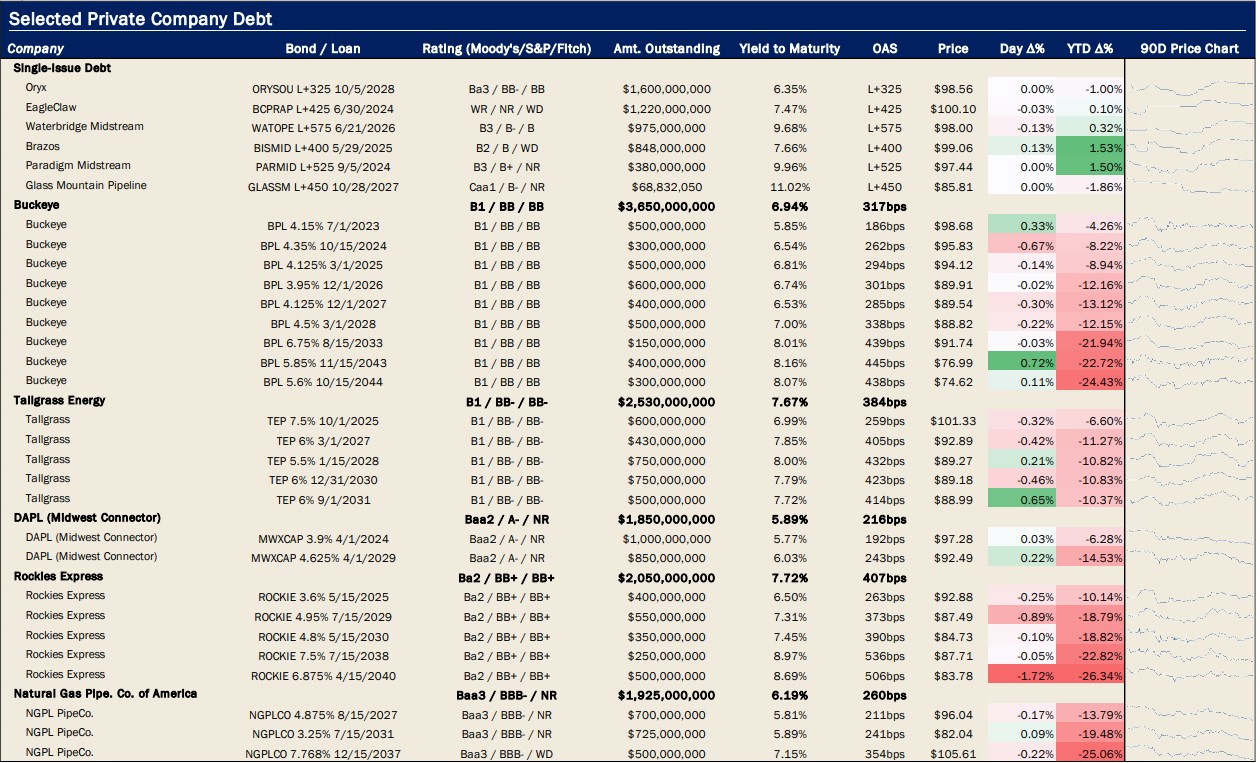Select bond 'NGPLCO 4.875% 8/15/2027'
The image size is (1260, 763).
point(323,715)
